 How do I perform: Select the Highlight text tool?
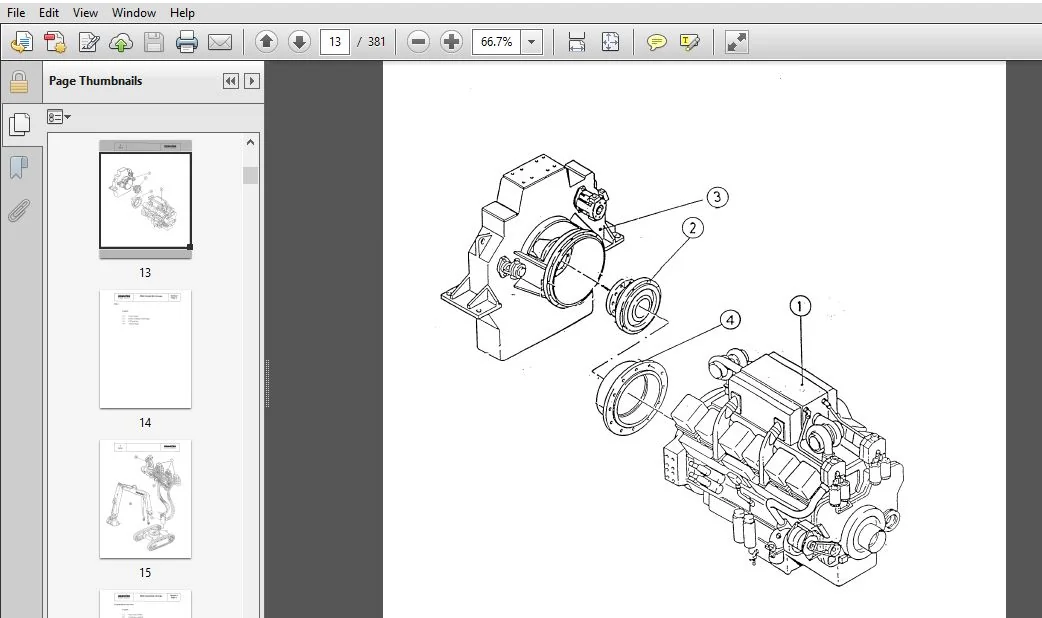tap(690, 43)
